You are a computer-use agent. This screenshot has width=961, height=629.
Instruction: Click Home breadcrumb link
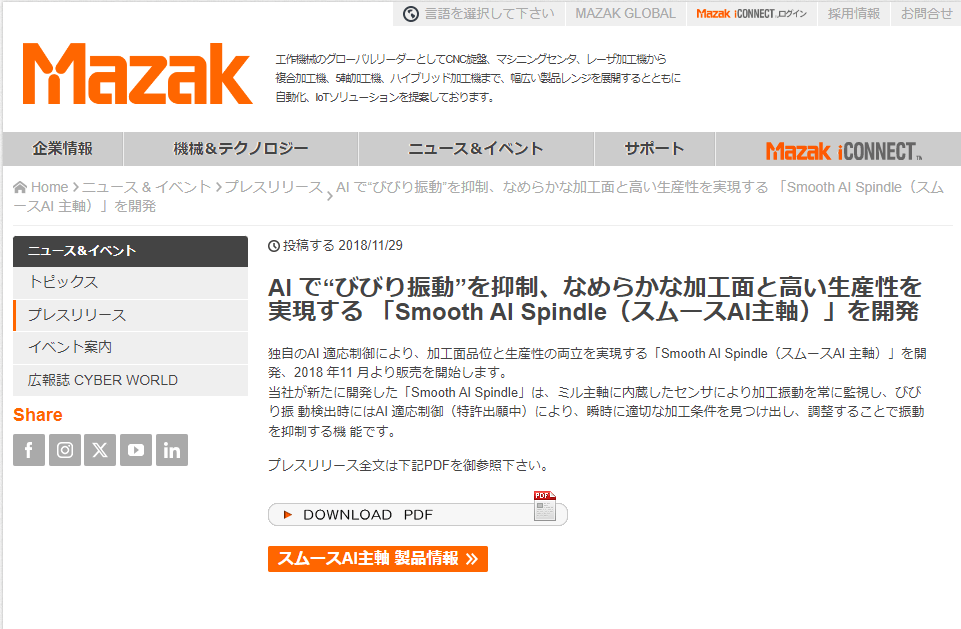(x=50, y=187)
